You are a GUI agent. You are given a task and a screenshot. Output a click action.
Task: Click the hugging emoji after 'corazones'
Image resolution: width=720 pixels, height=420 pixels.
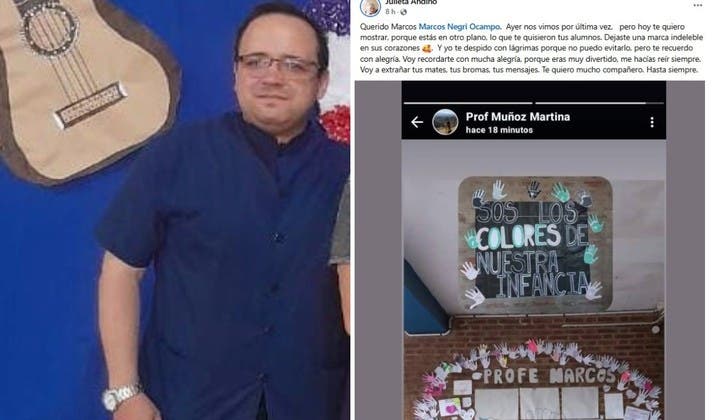point(426,48)
